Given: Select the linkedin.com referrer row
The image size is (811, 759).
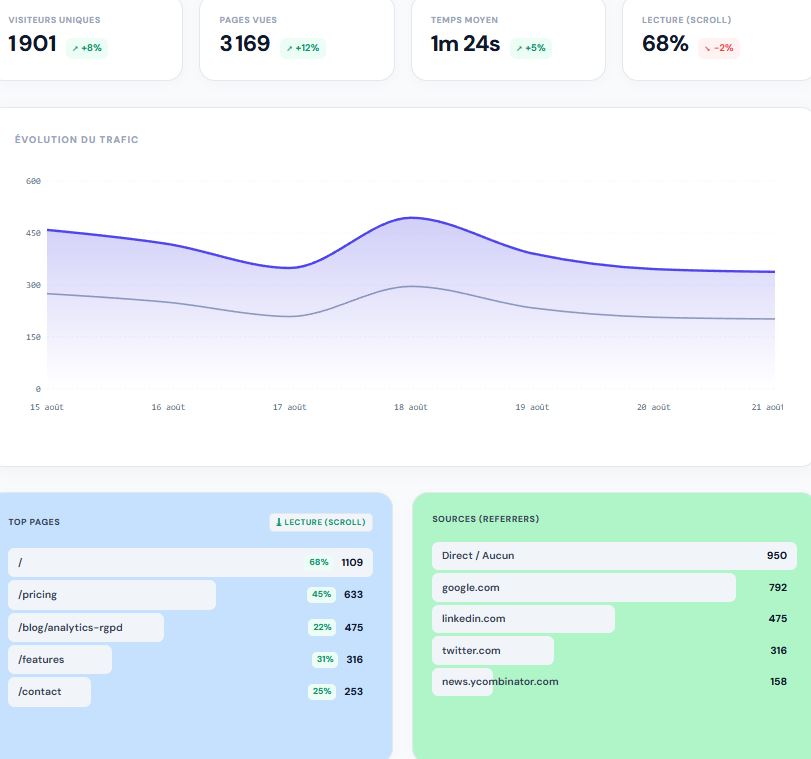Looking at the screenshot, I should click(614, 619).
